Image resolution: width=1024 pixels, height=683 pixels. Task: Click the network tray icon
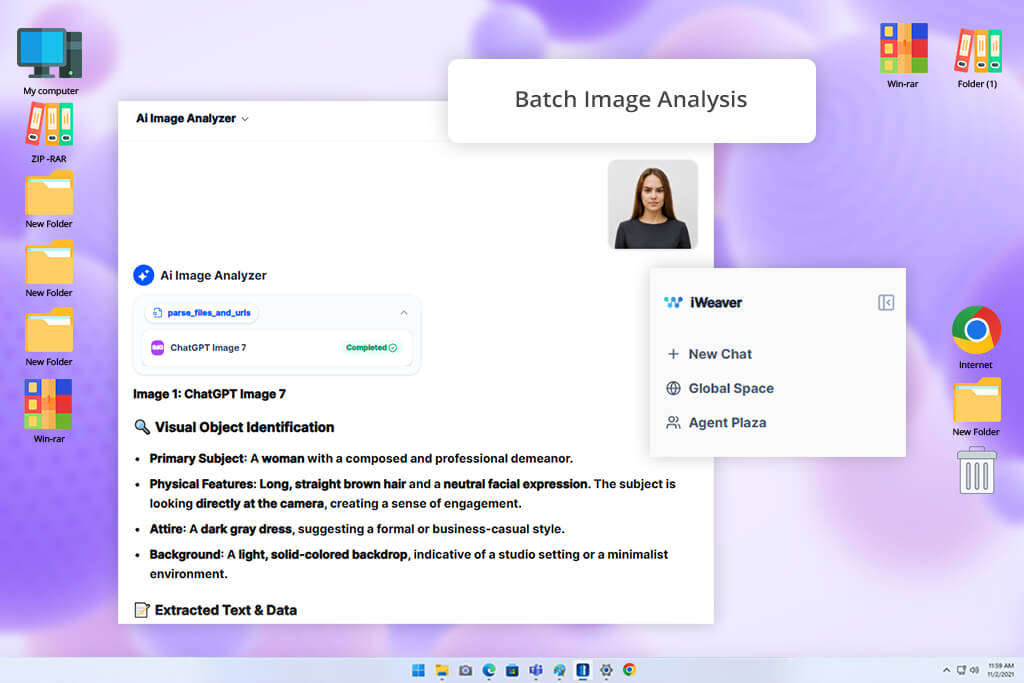point(961,670)
